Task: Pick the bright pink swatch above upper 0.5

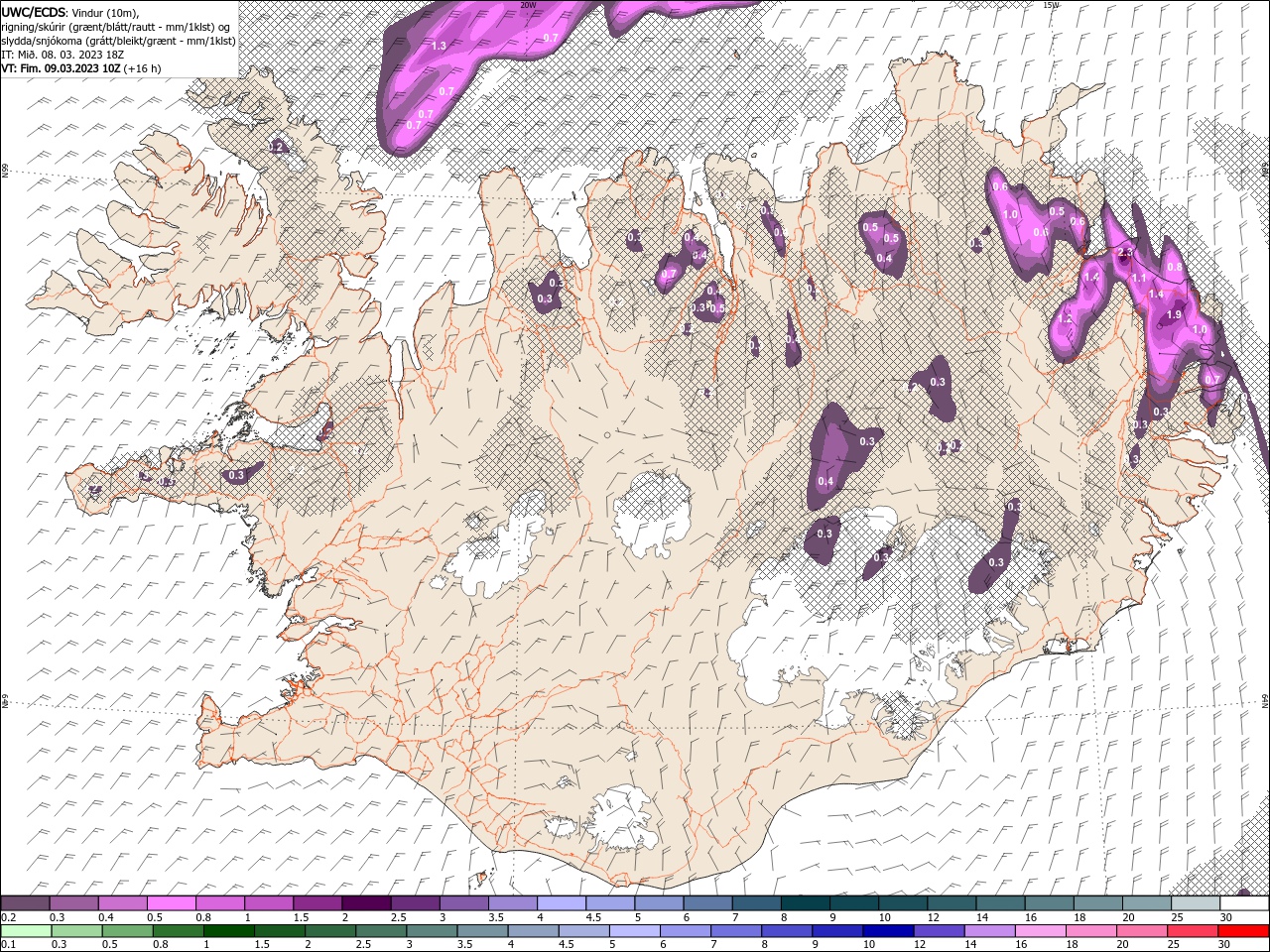Action: pyautogui.click(x=172, y=903)
